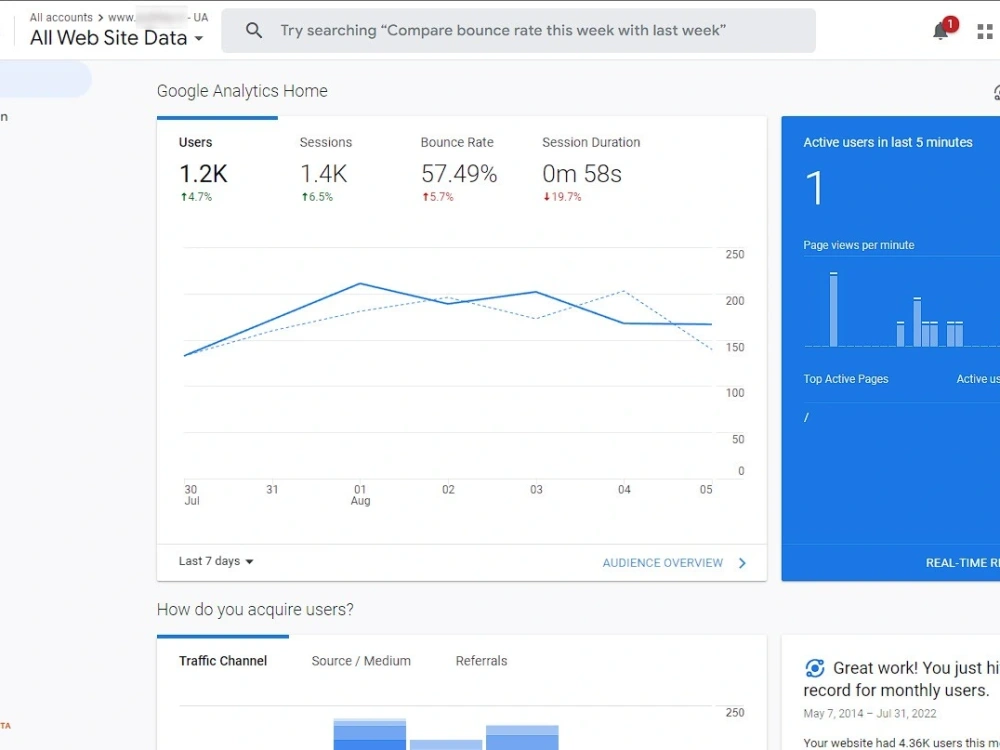Open the "Last 7 days" date range selector

tap(214, 561)
